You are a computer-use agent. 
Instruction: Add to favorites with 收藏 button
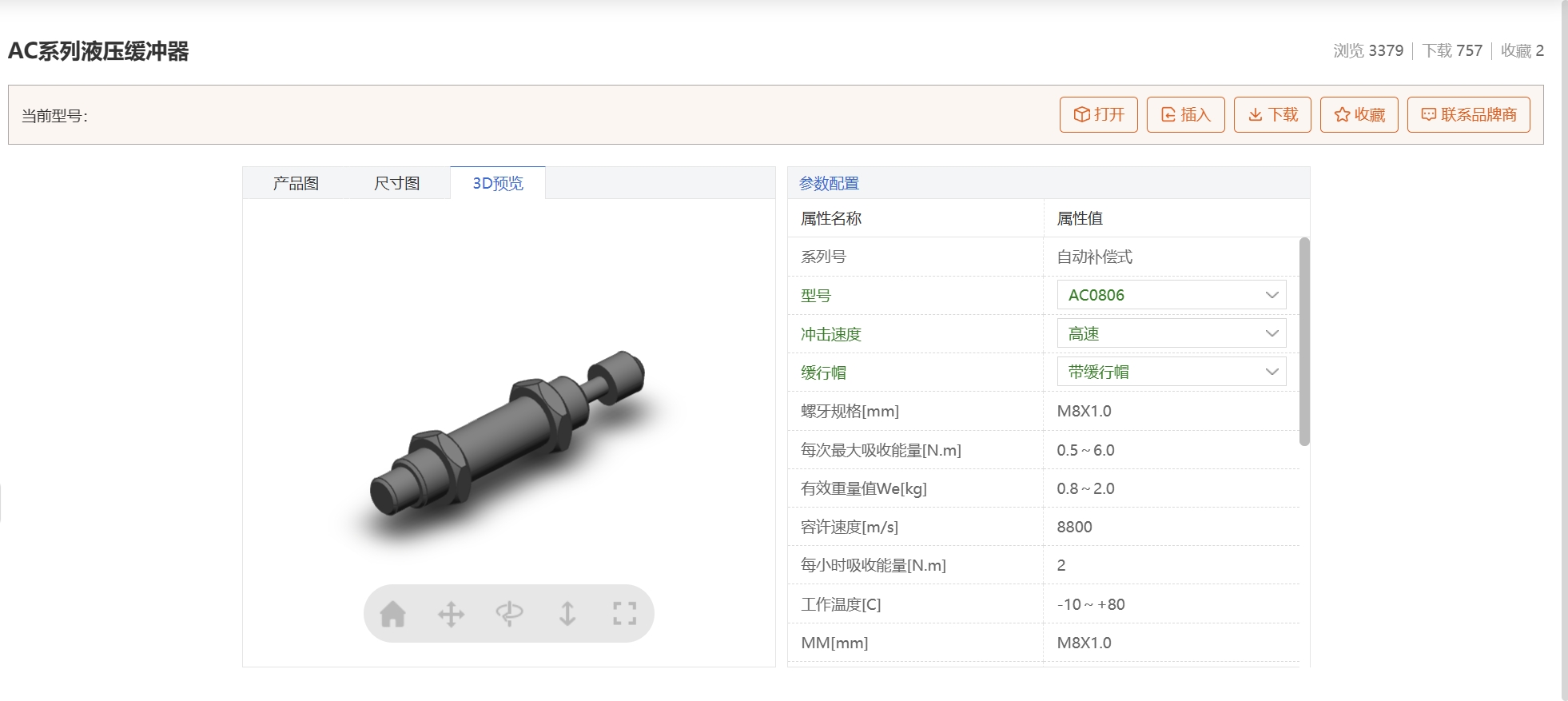click(1359, 114)
